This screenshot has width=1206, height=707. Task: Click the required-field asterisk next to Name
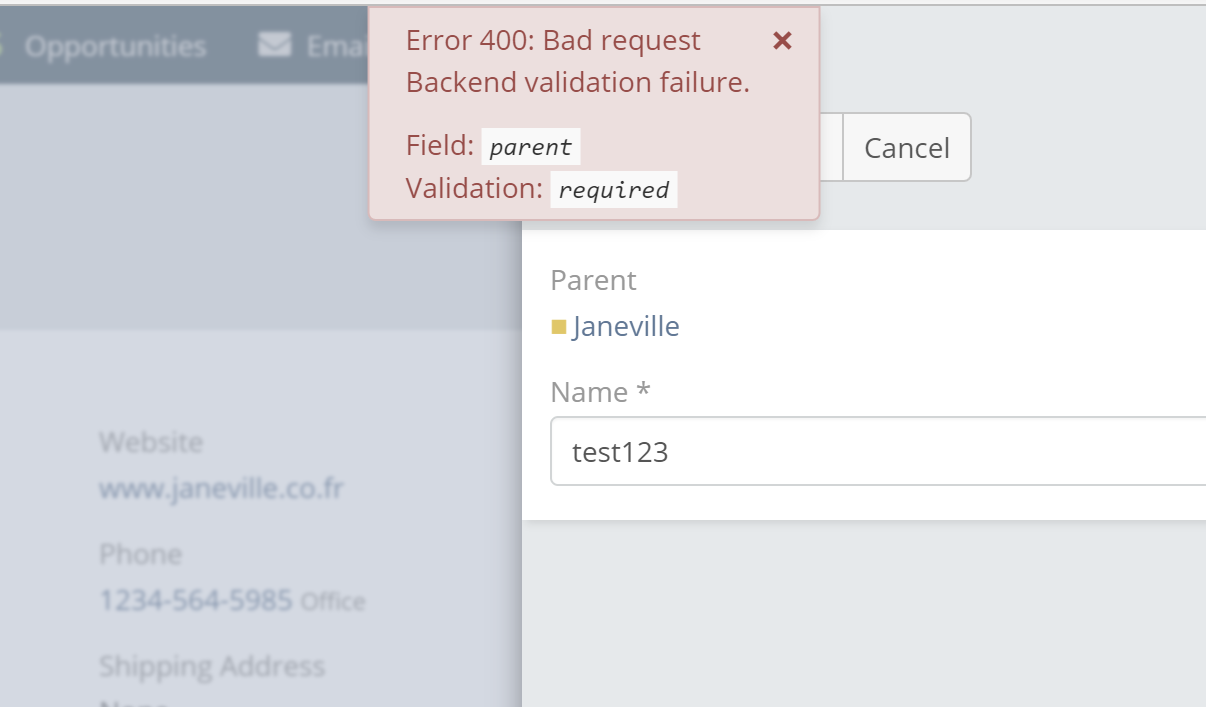pos(643,392)
